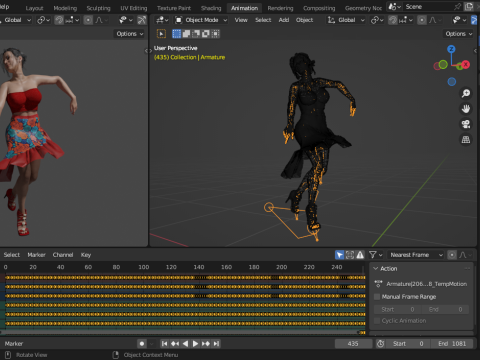Click the action browse icon beside Armature action
480x360 pixels.
tap(378, 284)
